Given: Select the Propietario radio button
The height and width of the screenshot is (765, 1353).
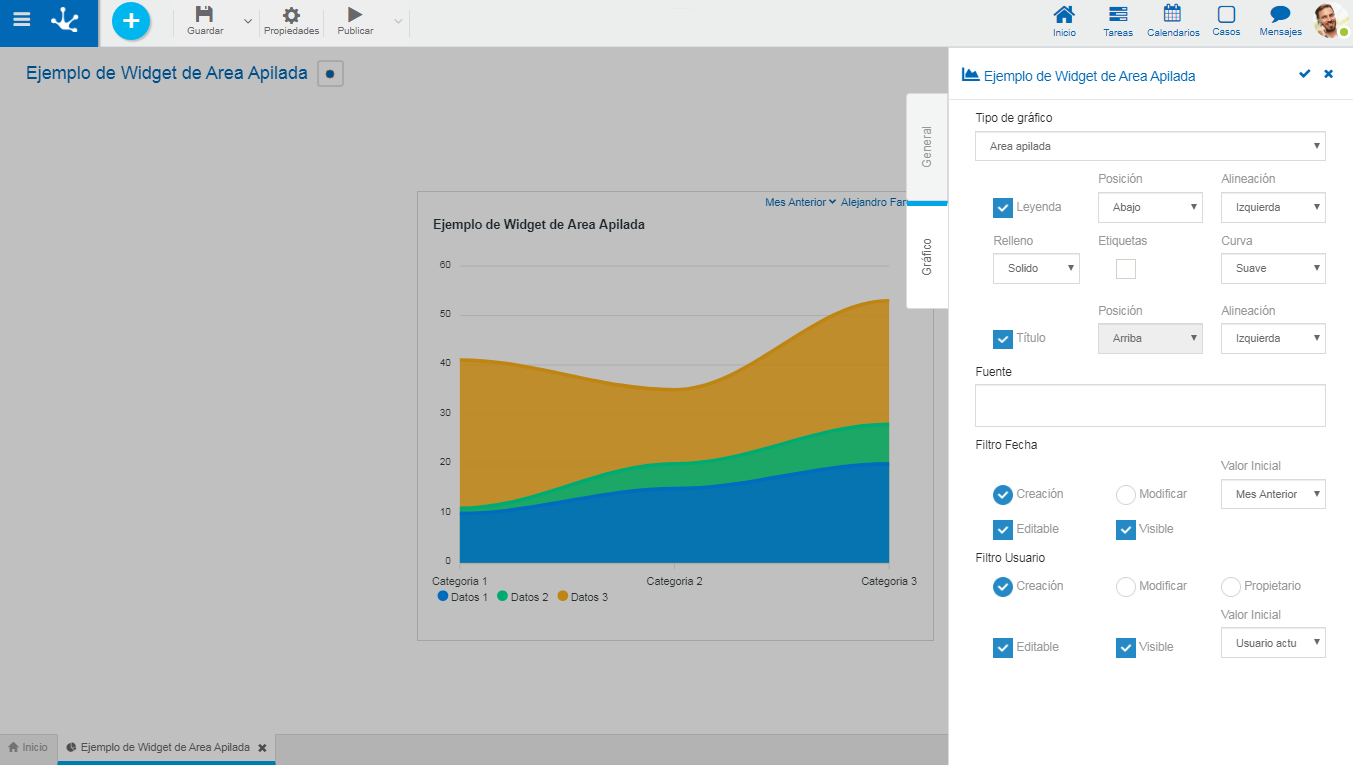Looking at the screenshot, I should 1231,586.
